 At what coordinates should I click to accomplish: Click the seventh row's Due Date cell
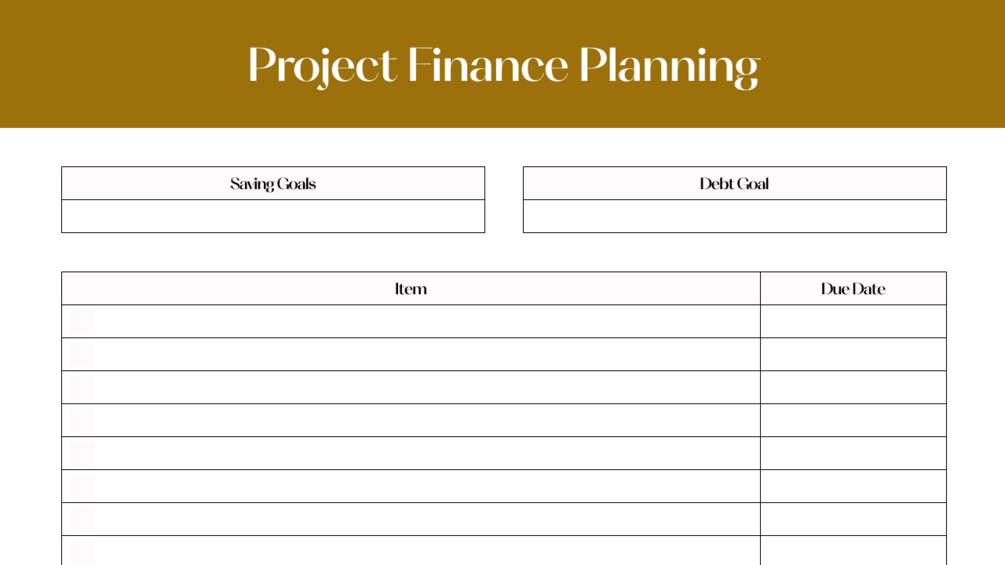[x=852, y=520]
